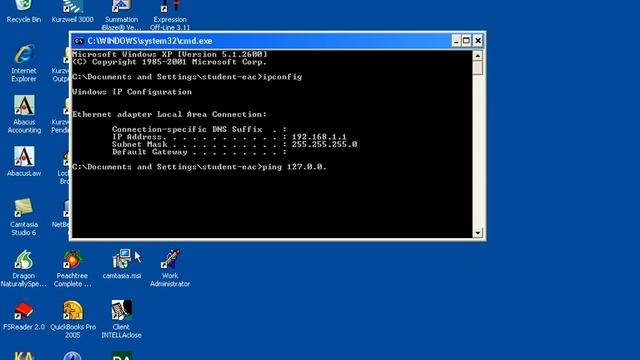Click 'Ethernet adapter Local Area Connection:' line

point(169,114)
